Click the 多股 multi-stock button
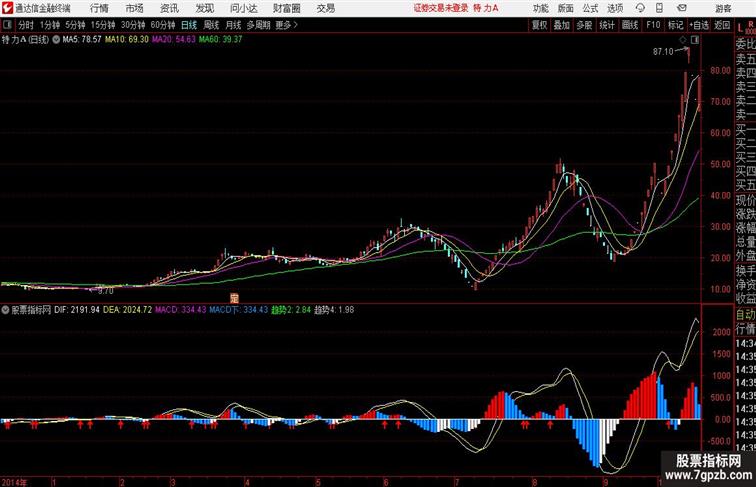The height and width of the screenshot is (487, 756). (584, 25)
